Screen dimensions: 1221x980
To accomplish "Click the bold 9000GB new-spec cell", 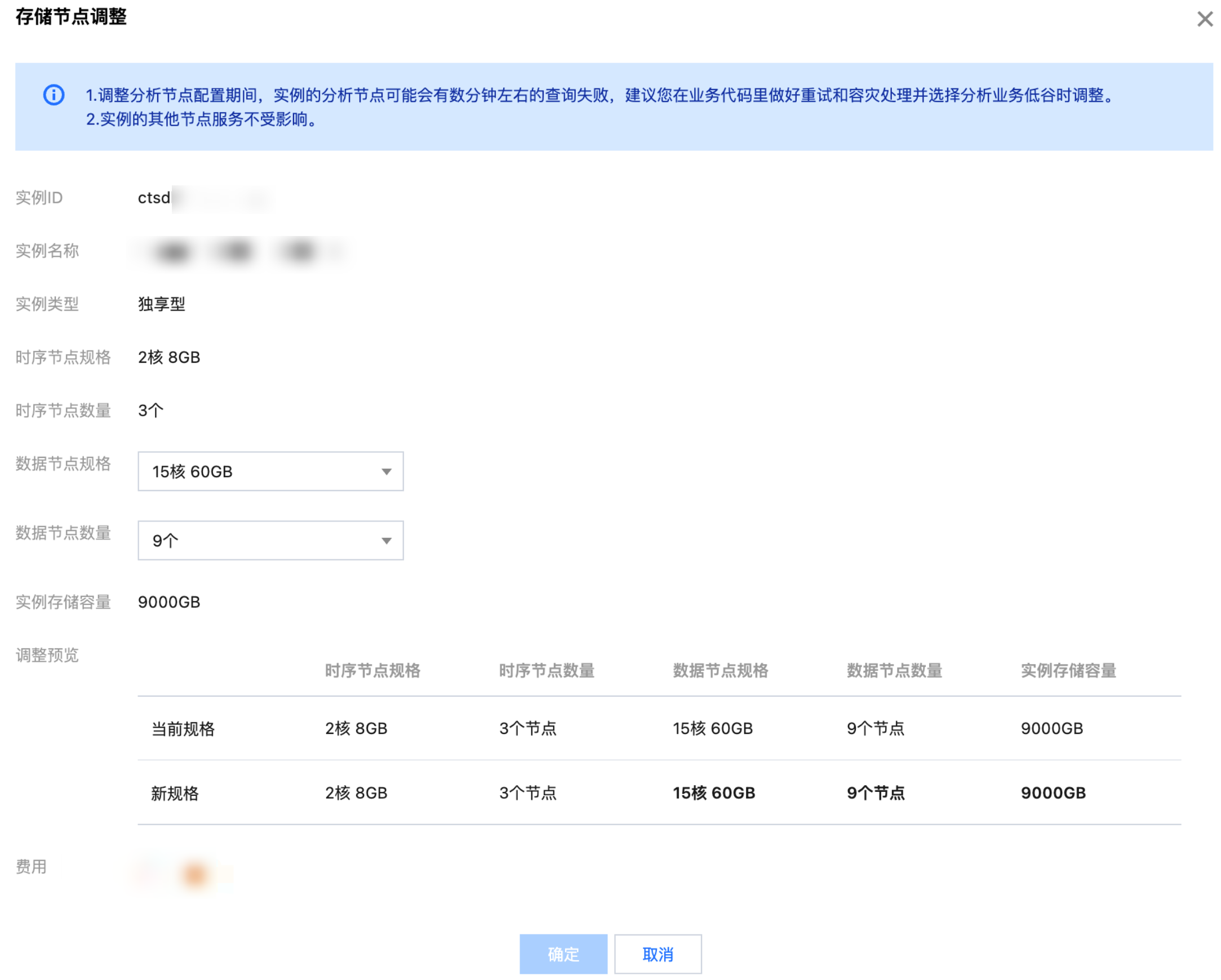I will tap(1053, 792).
